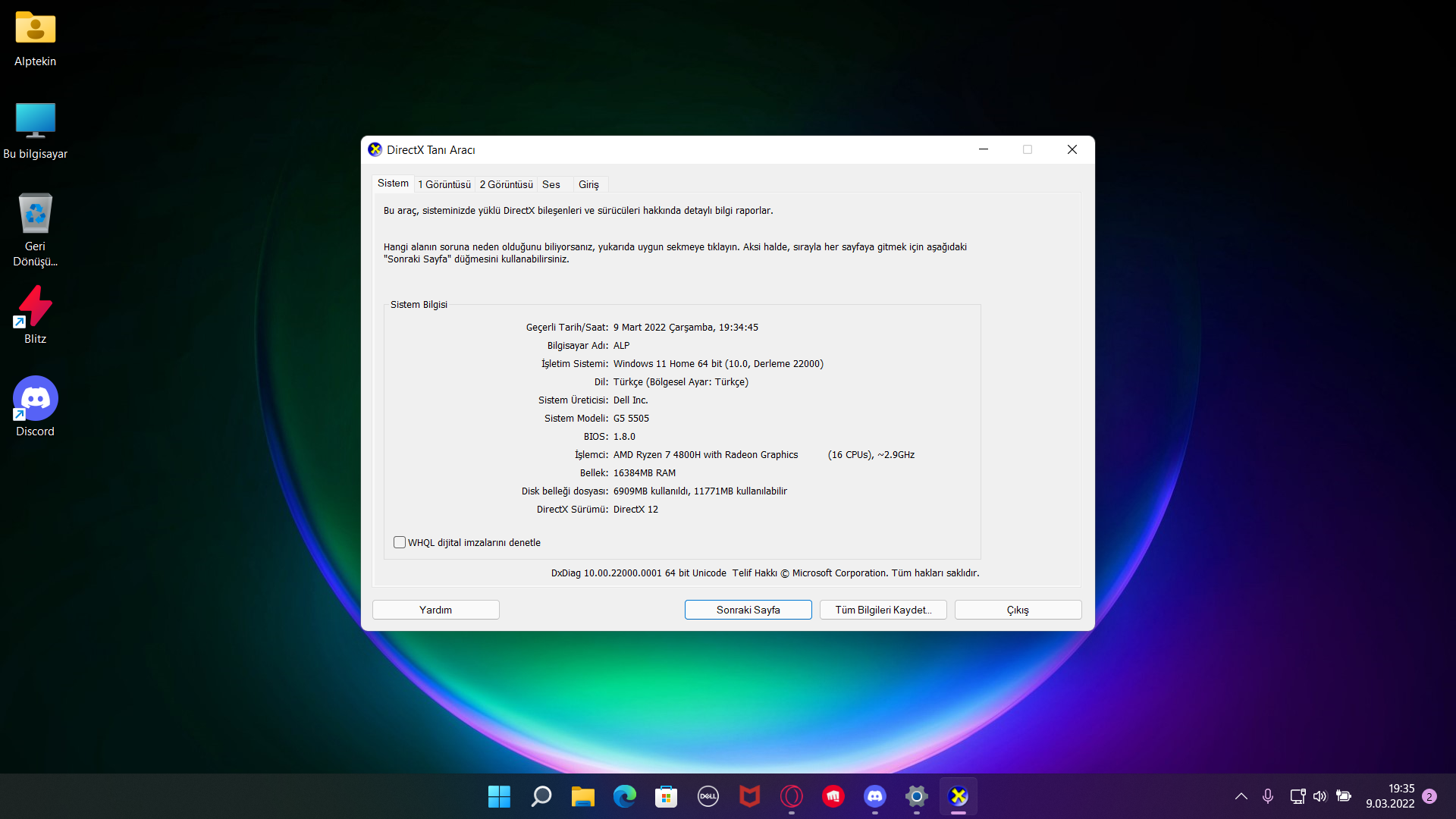The width and height of the screenshot is (1456, 819).
Task: Click the DxDiag version copyright line
Action: pos(765,573)
